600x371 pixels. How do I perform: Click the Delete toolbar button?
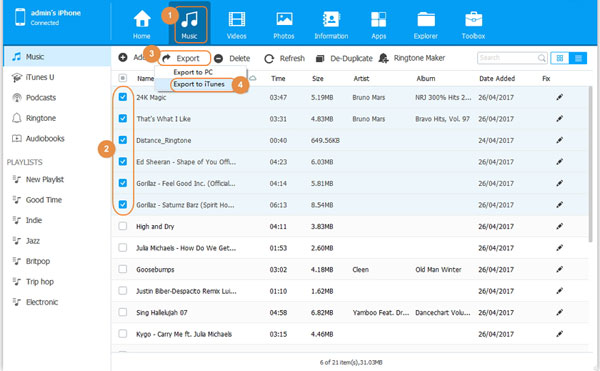(232, 58)
